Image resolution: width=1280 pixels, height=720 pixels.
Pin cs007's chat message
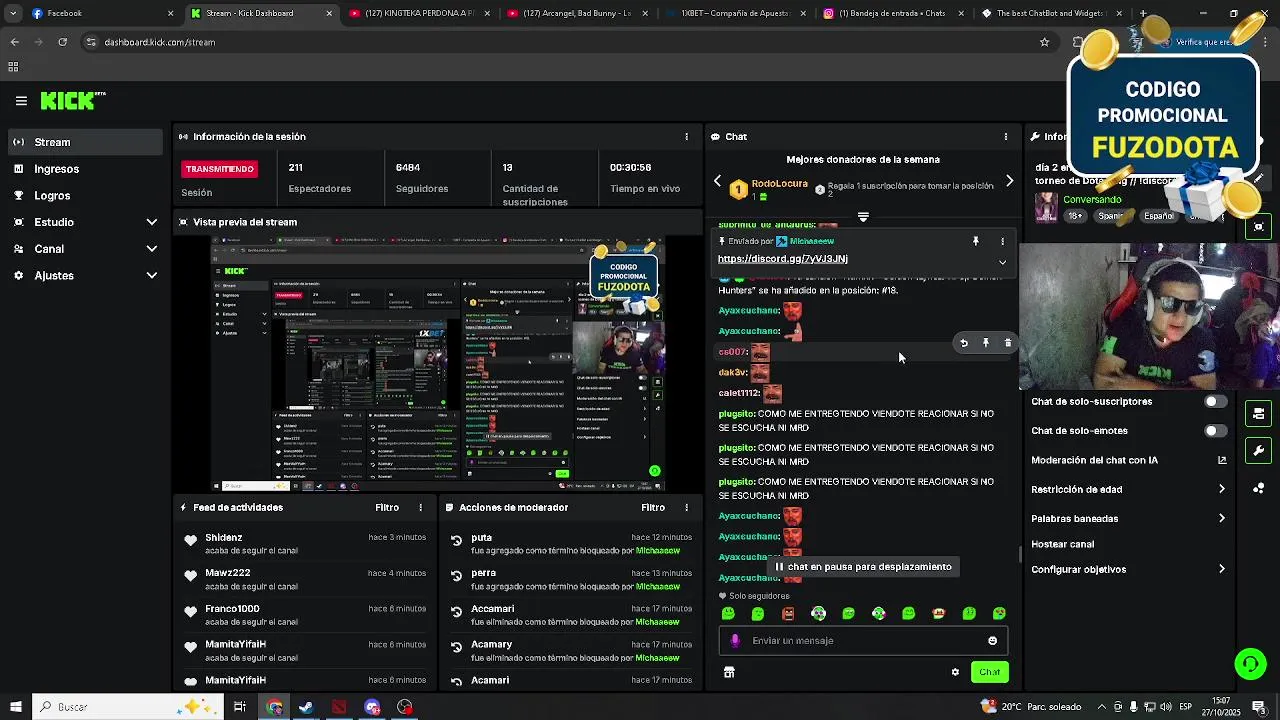pyautogui.click(x=986, y=343)
